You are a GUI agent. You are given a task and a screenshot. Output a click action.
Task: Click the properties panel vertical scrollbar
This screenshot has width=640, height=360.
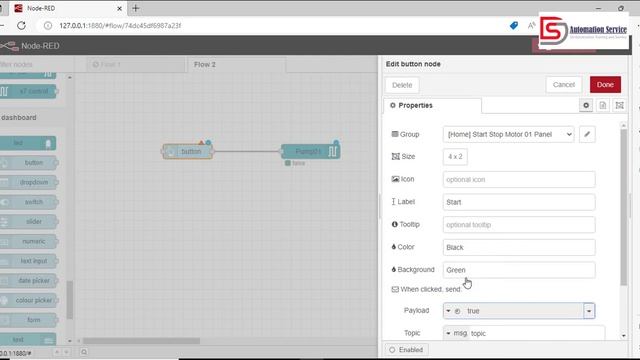[623, 207]
